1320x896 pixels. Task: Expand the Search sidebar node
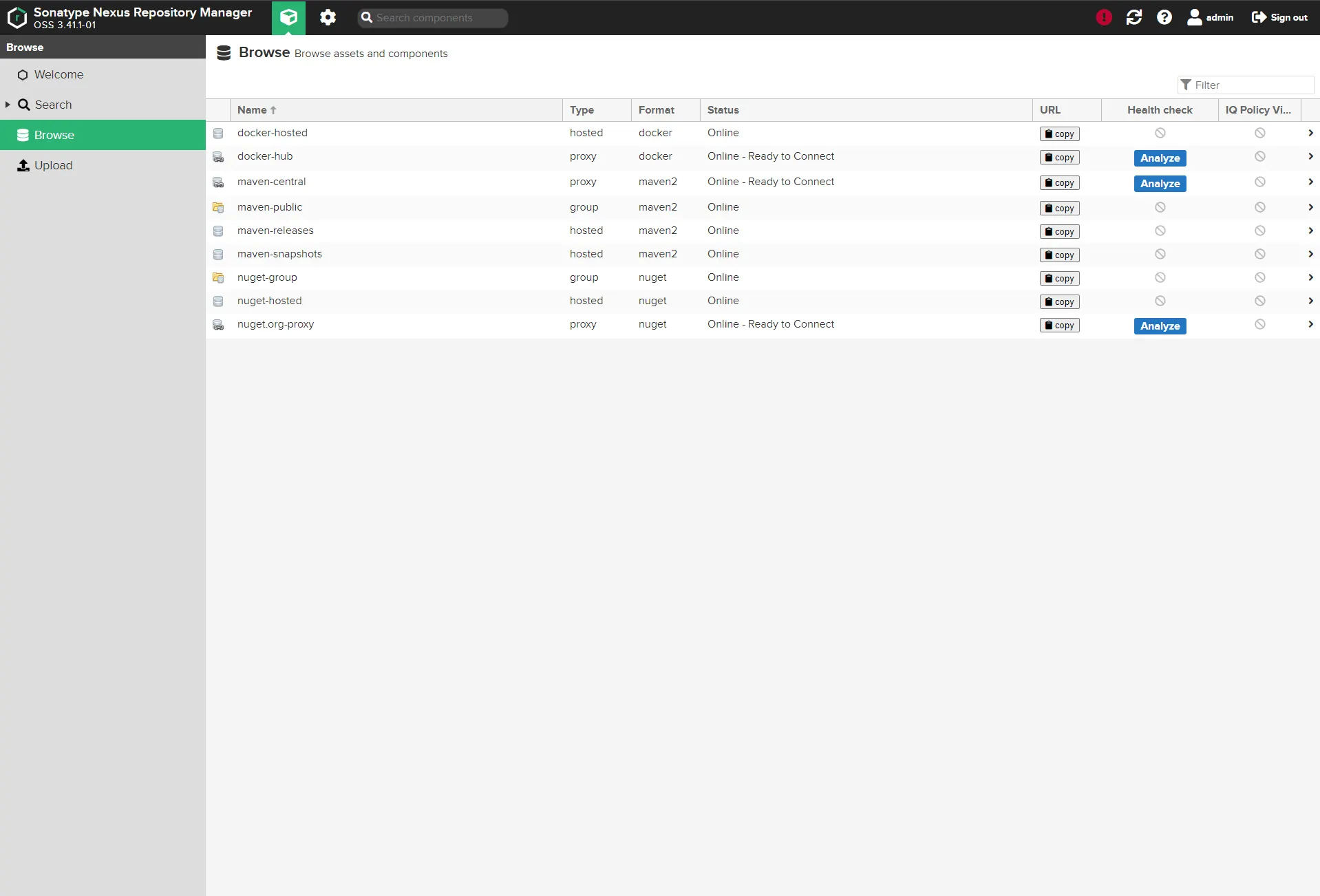pyautogui.click(x=8, y=105)
